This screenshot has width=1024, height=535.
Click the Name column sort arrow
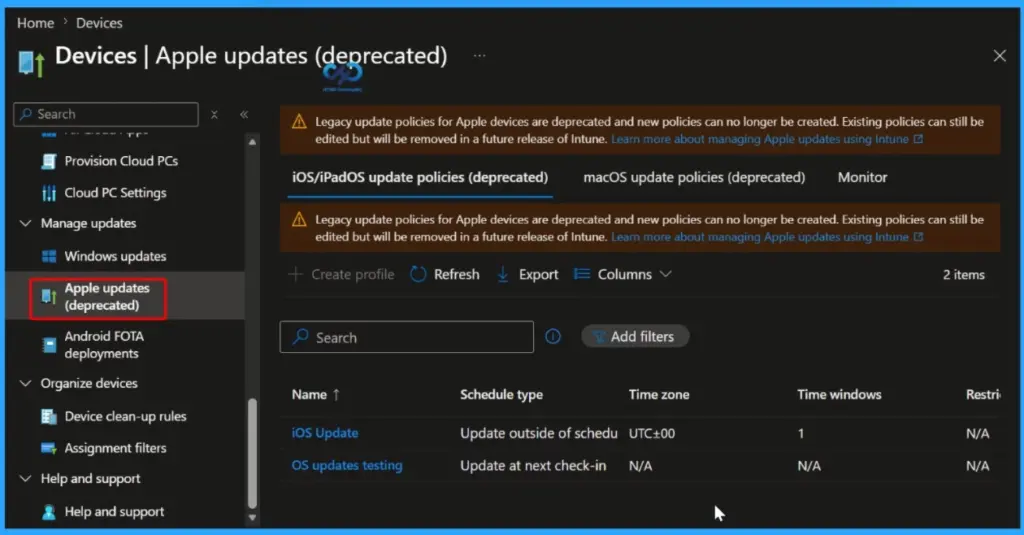336,395
